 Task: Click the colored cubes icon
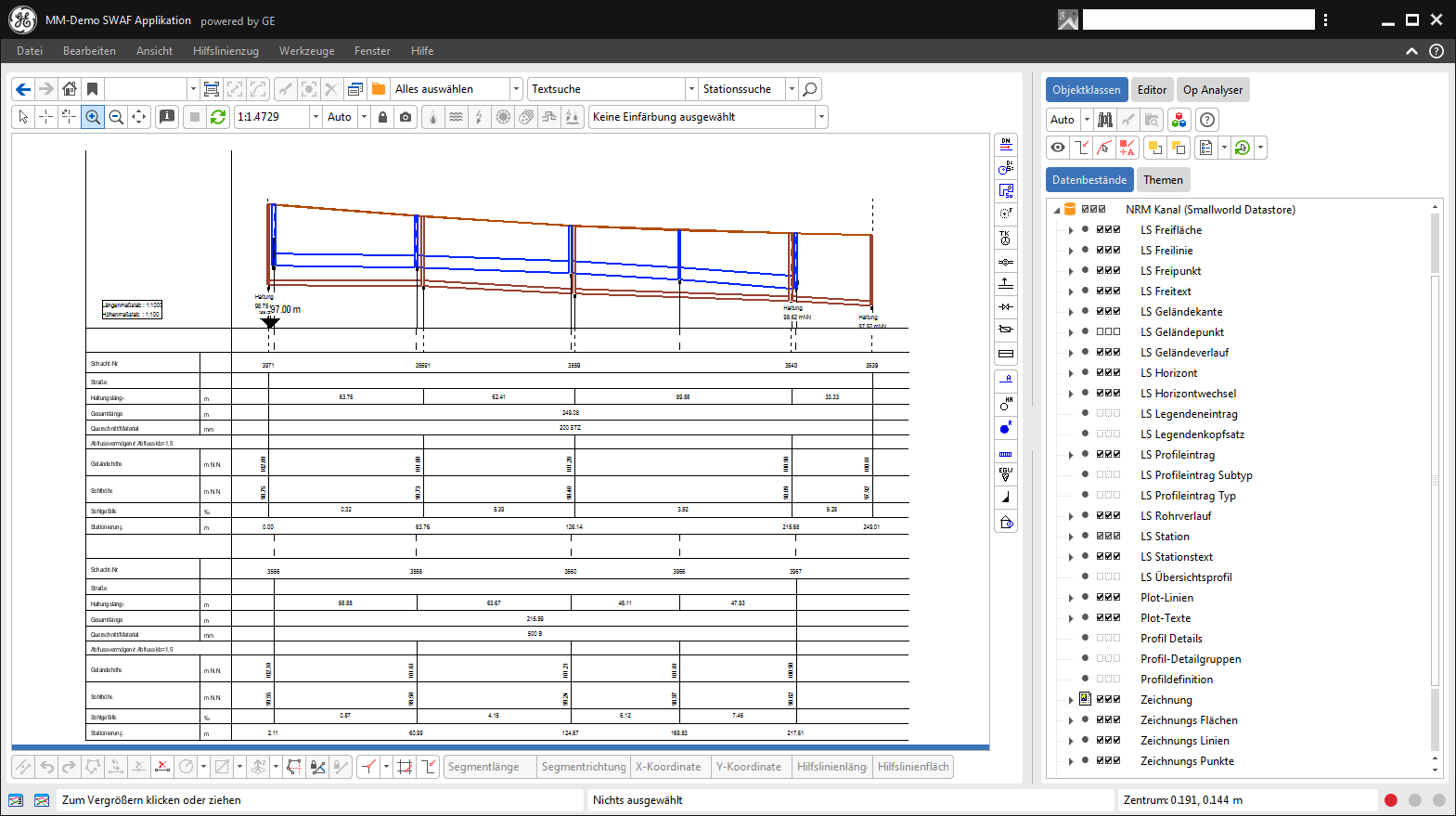tap(1179, 120)
